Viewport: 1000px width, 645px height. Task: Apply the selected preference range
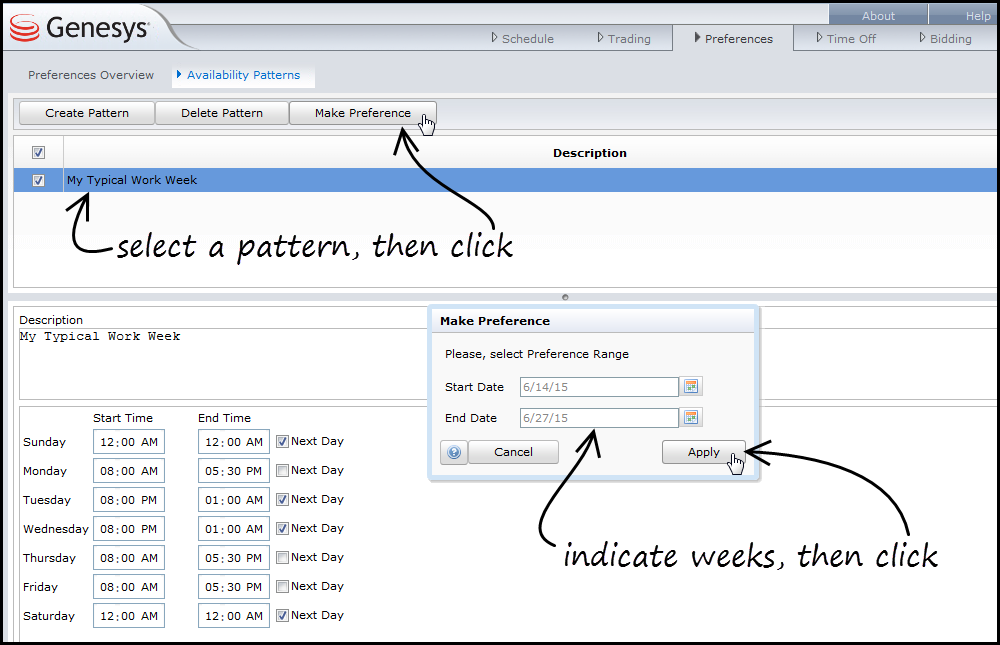703,452
